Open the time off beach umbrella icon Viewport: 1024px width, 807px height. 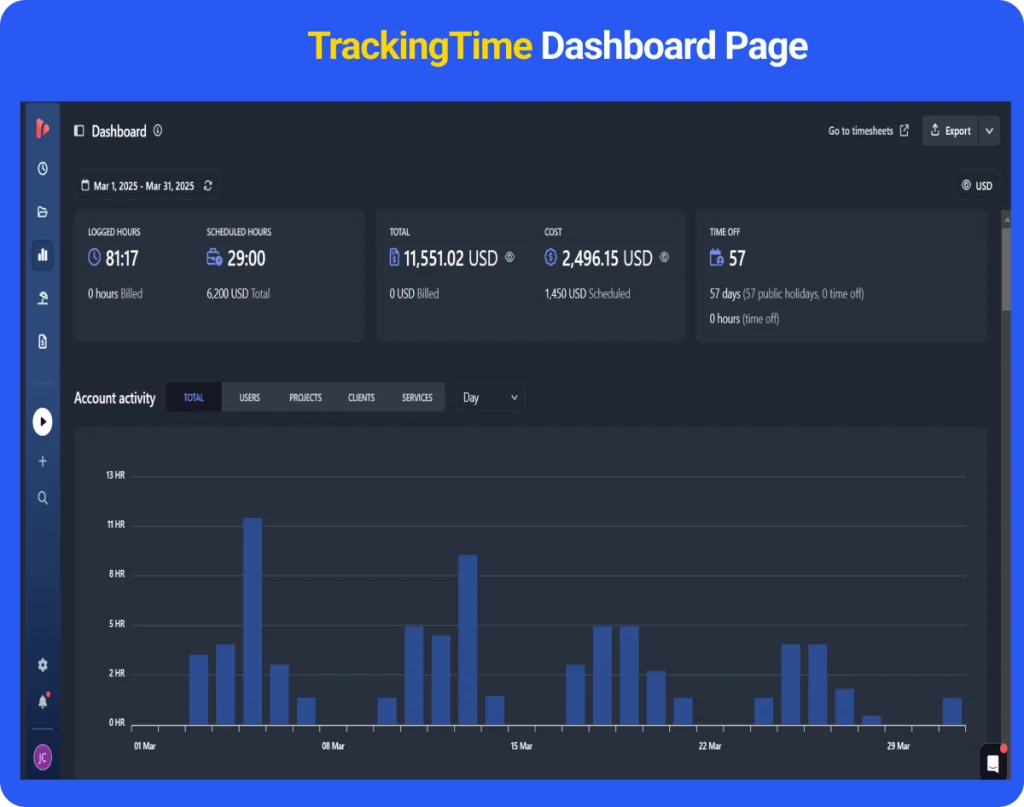click(42, 298)
